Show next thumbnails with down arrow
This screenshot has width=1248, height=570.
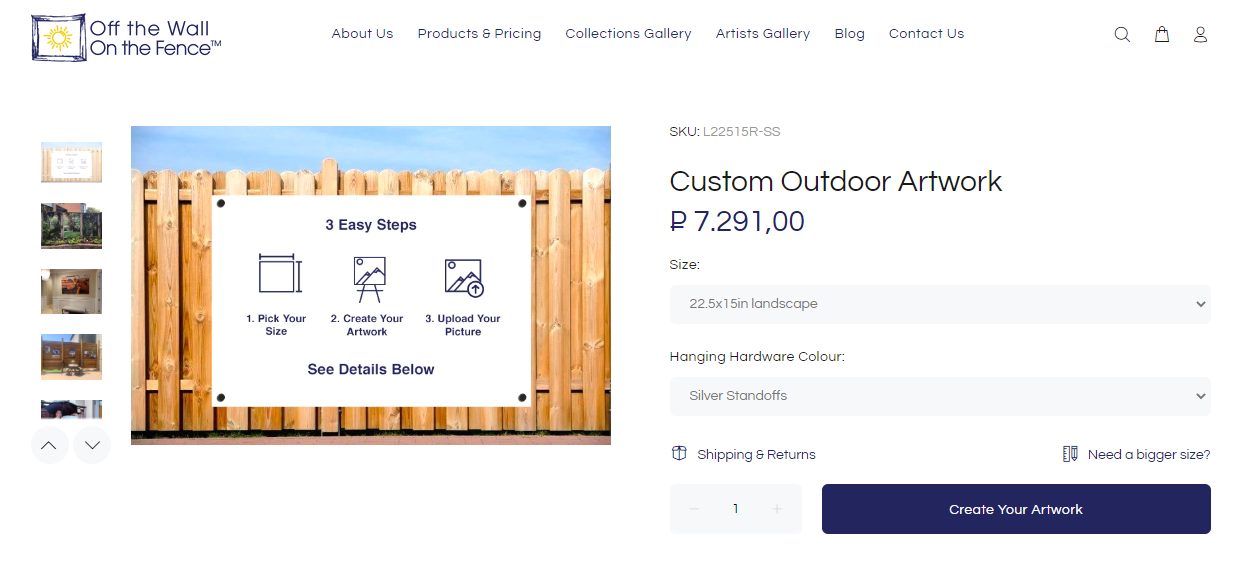pos(92,445)
